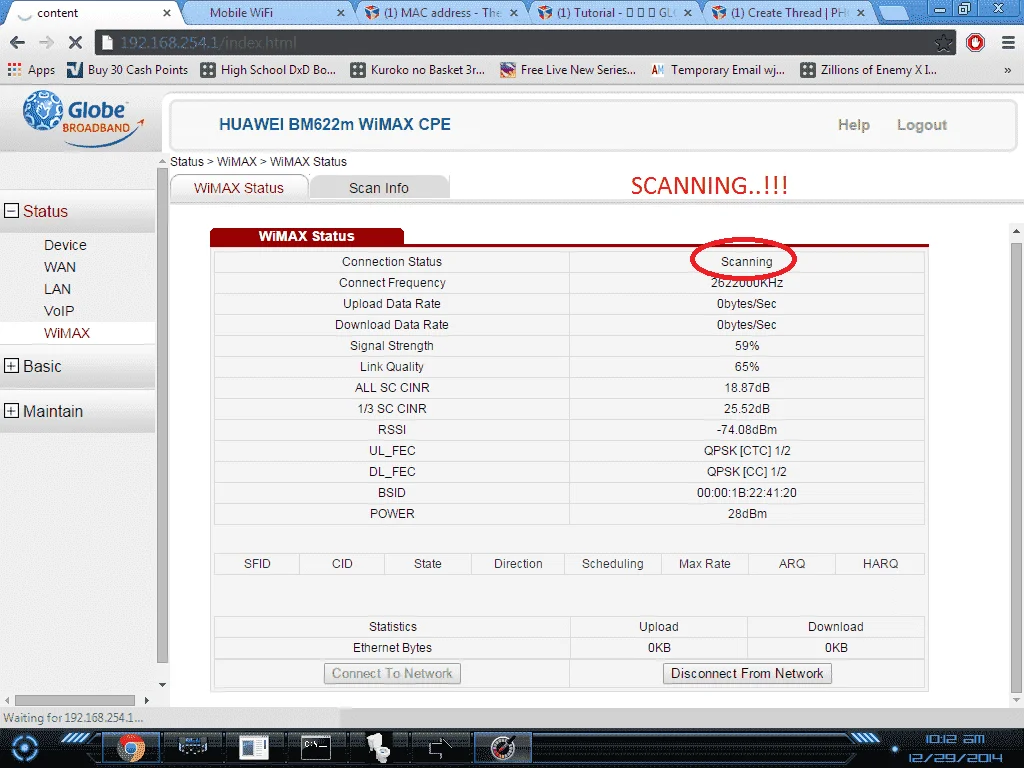Click the Signal Strength 59% value
This screenshot has height=768, width=1024.
(746, 345)
